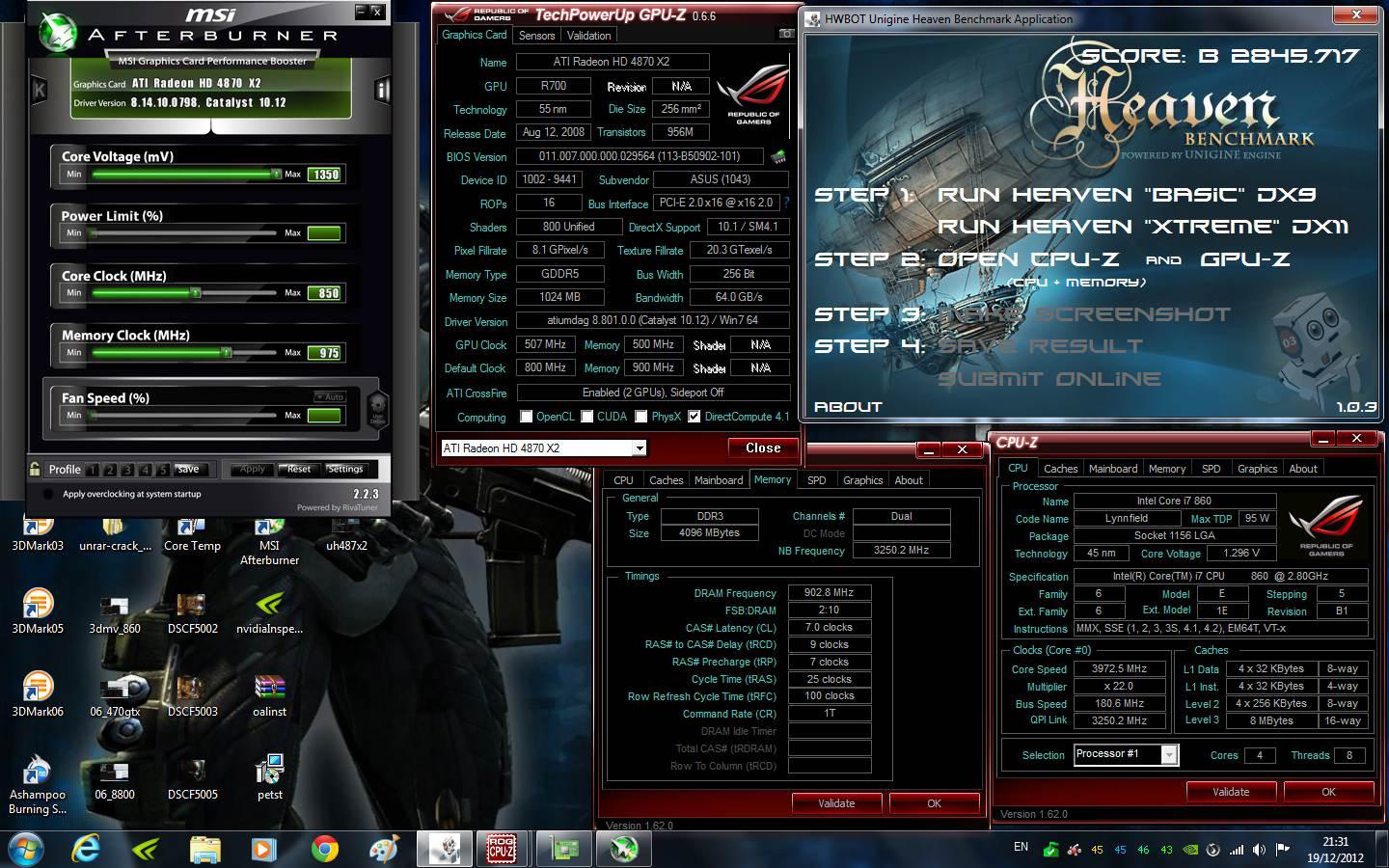
Task: Toggle the PhysX checkbox in GPU-Z
Action: tap(640, 417)
